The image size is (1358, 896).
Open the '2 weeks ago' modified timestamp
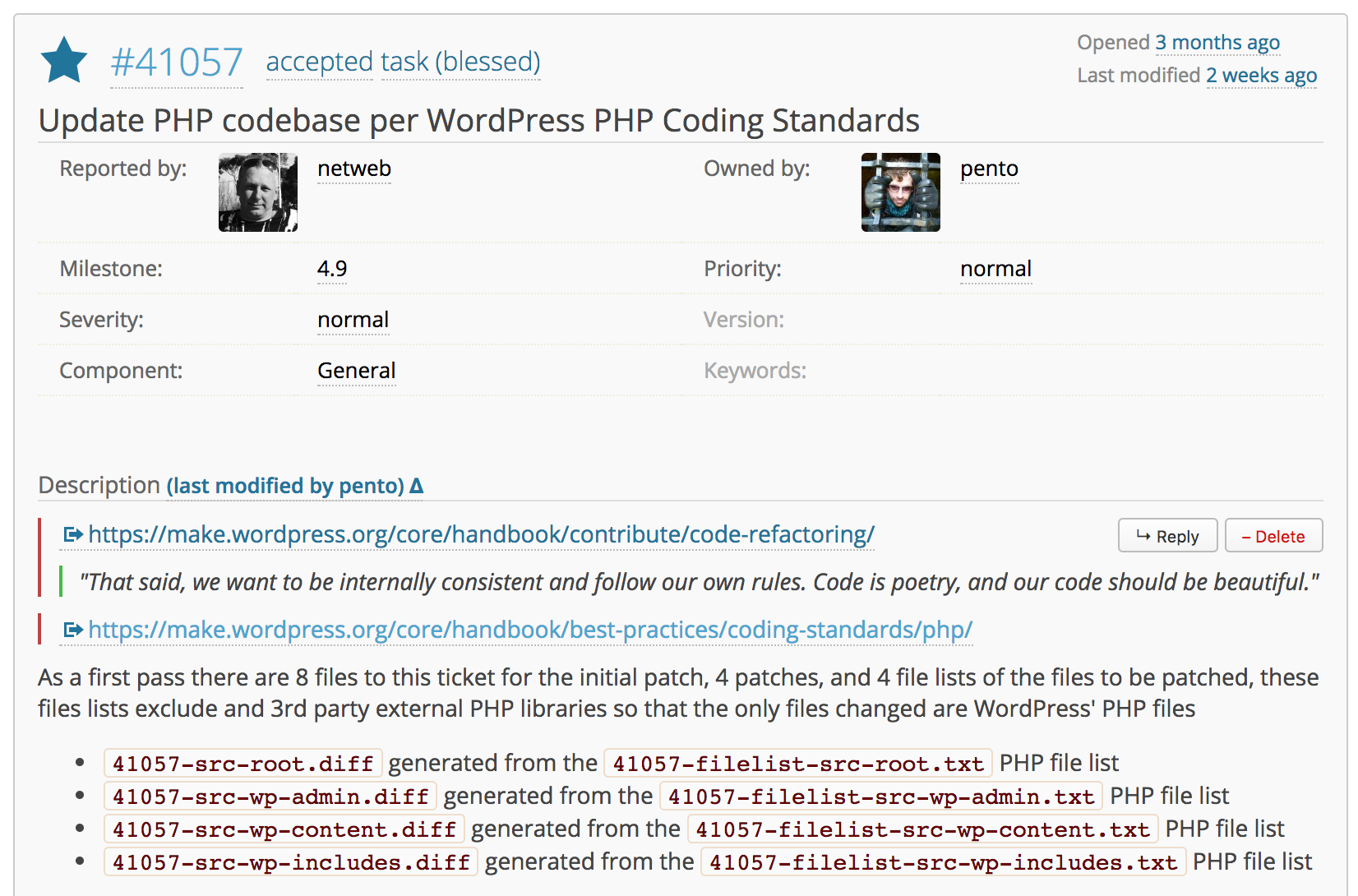pos(1261,75)
